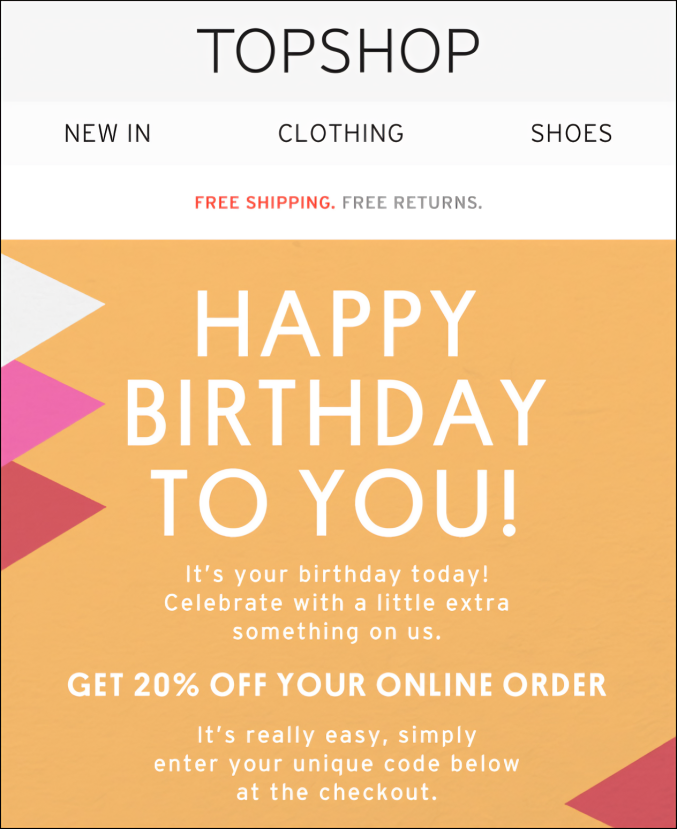Click the "at the checkout." line

click(338, 793)
